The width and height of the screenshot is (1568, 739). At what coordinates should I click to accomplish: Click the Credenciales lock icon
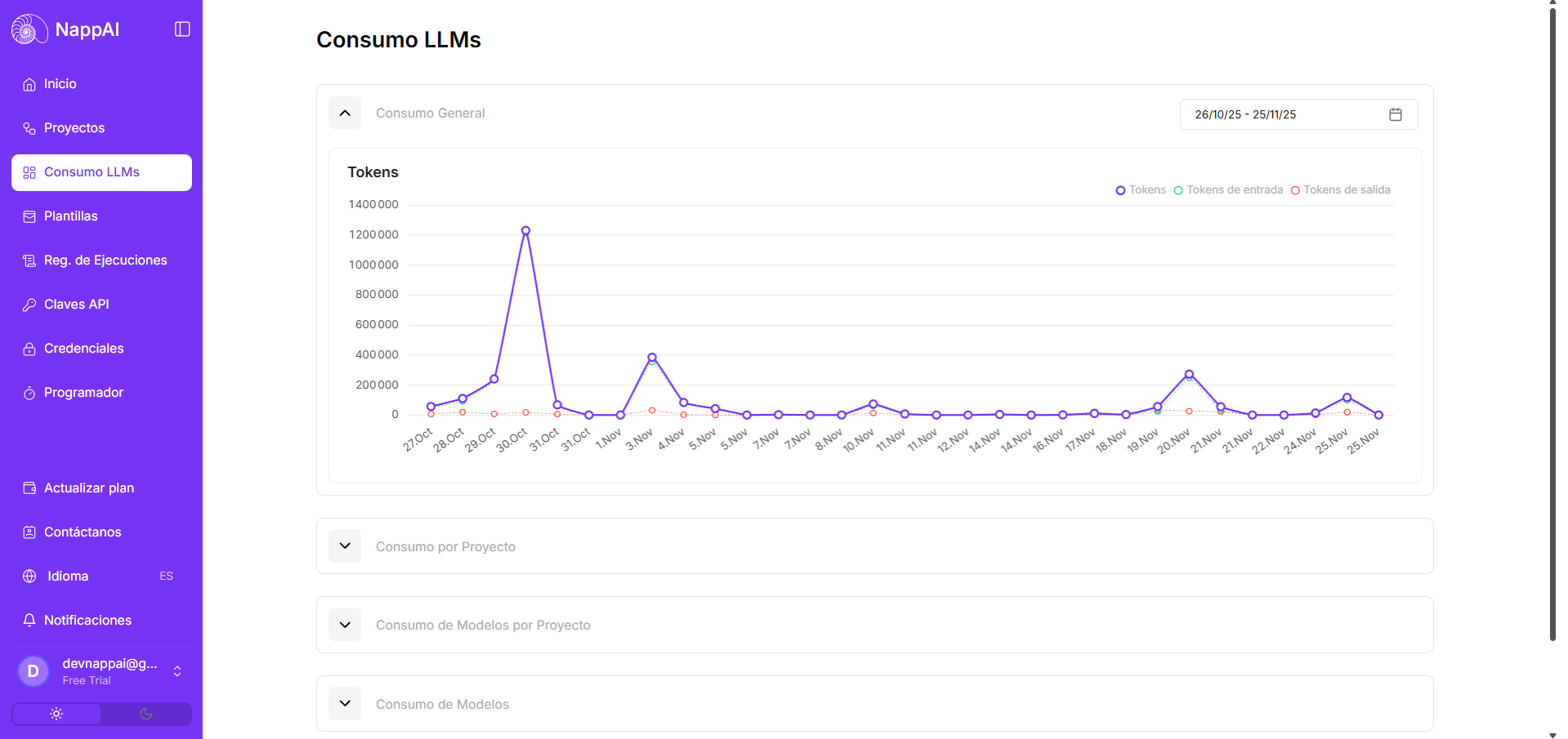tap(29, 349)
